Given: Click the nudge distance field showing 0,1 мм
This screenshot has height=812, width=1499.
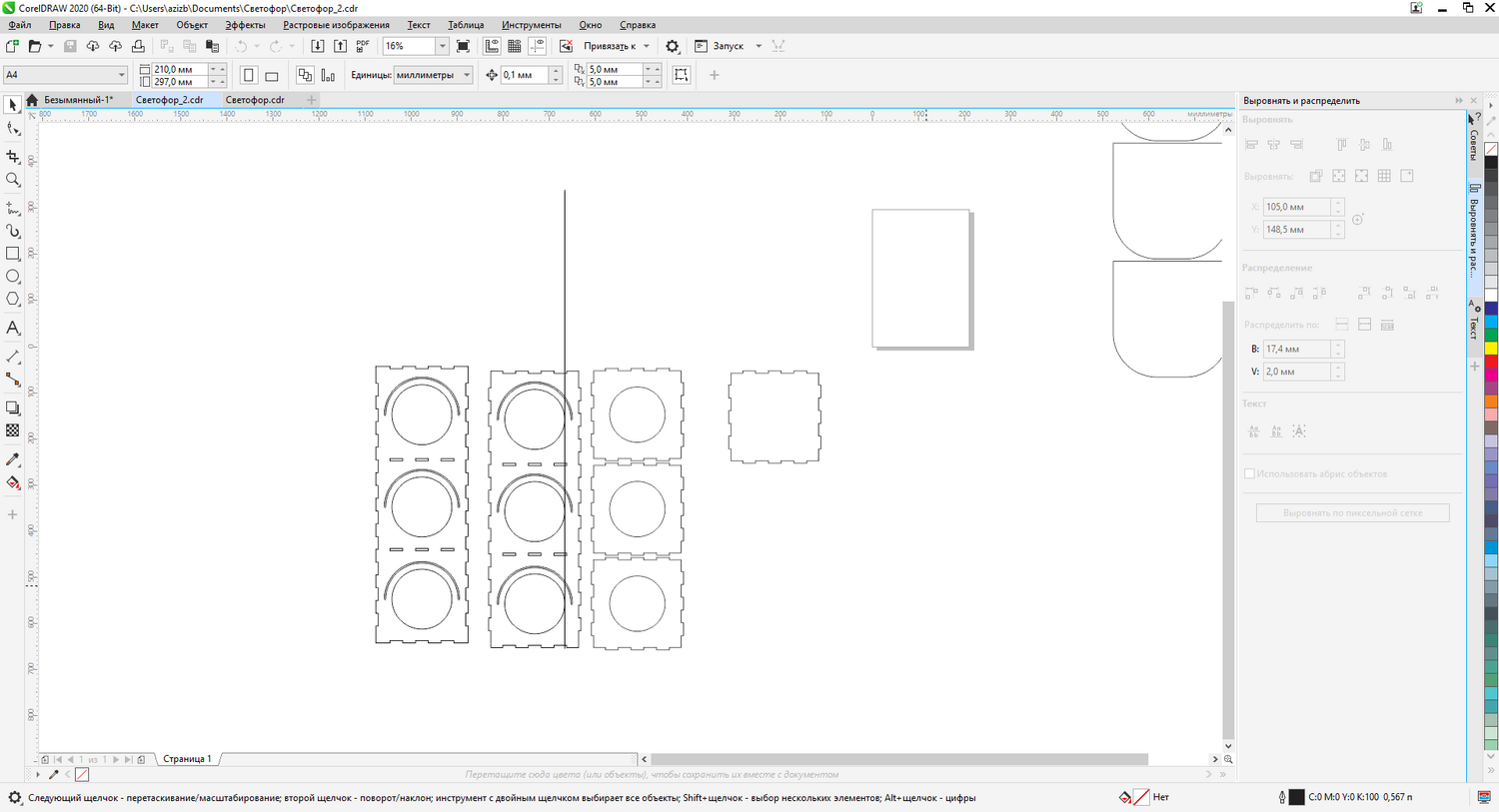Looking at the screenshot, I should pyautogui.click(x=525, y=75).
